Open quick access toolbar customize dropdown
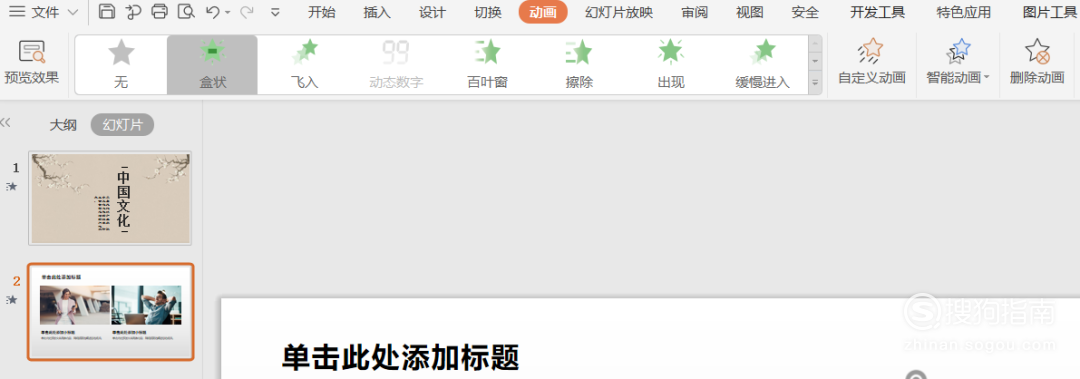The image size is (1080, 379). 276,12
